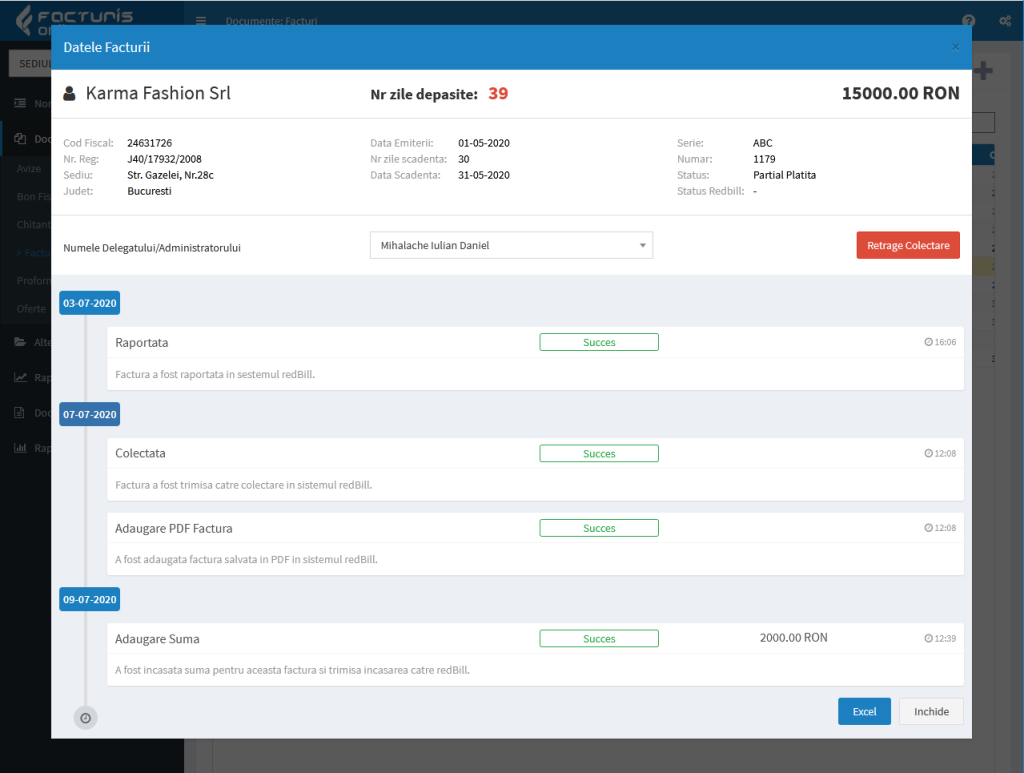Select Avize in the sidebar menu
The height and width of the screenshot is (773, 1024).
coord(29,169)
